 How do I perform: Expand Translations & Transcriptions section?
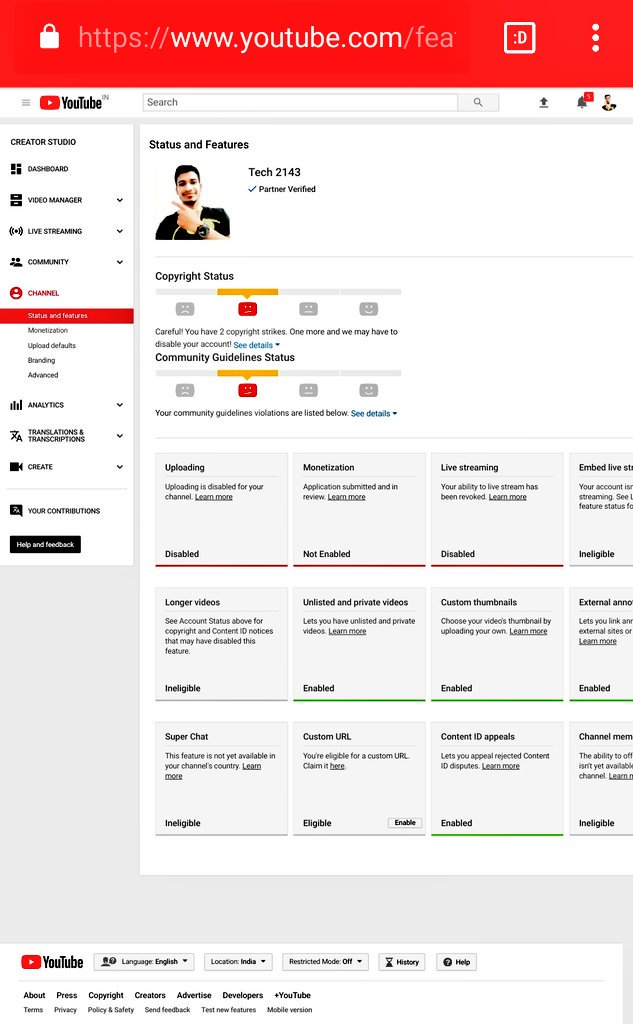click(x=120, y=436)
